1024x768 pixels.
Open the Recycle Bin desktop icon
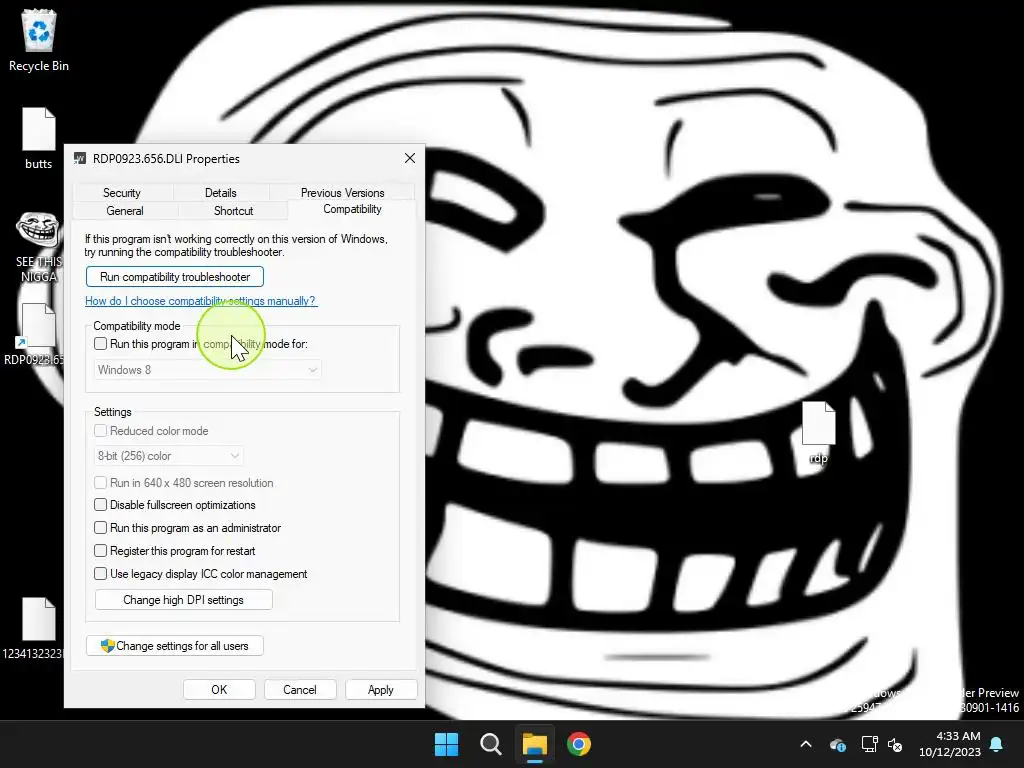[x=39, y=39]
